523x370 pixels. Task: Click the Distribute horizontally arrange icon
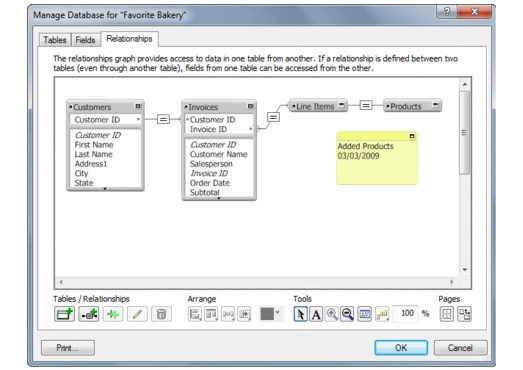click(x=228, y=314)
